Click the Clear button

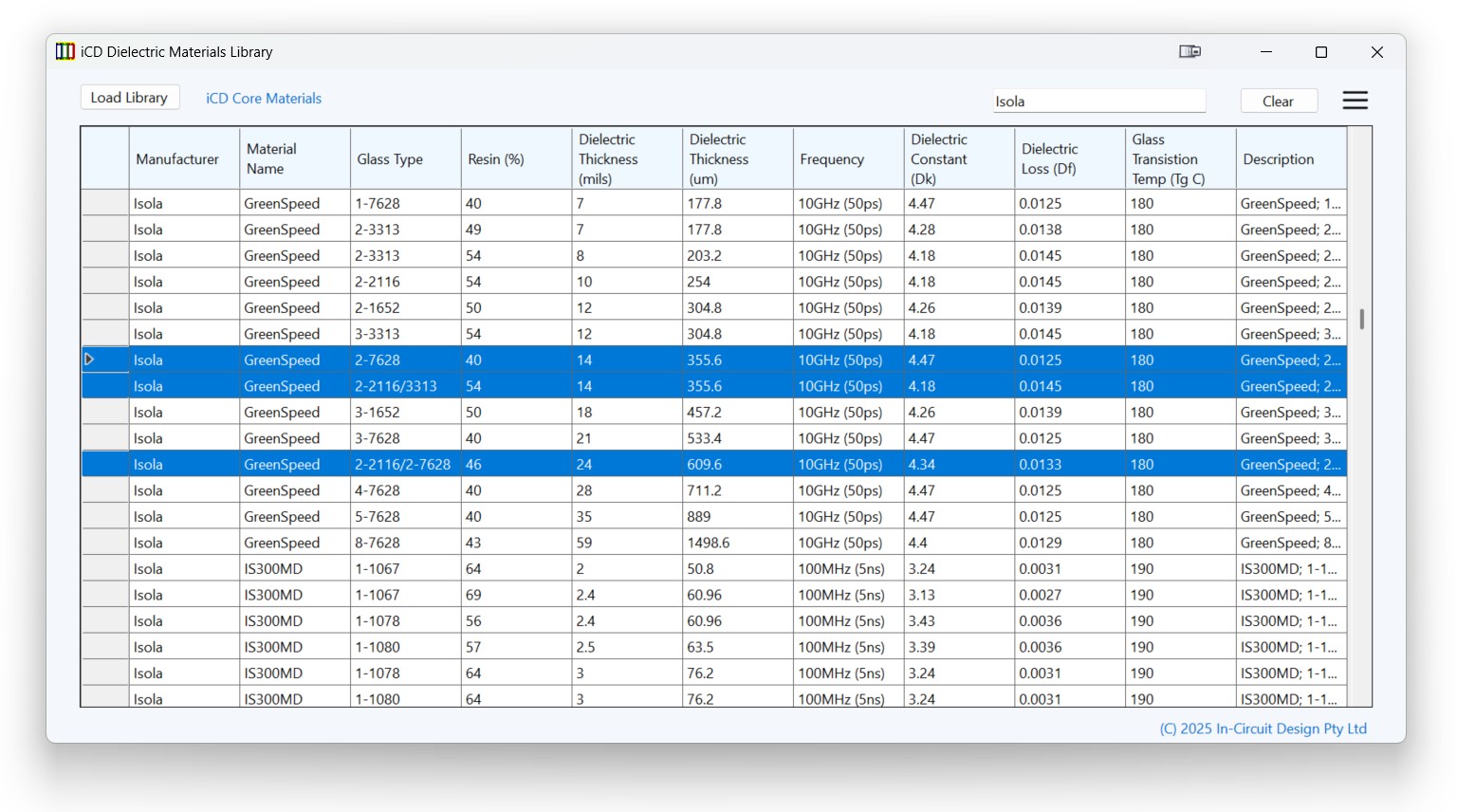pos(1278,101)
